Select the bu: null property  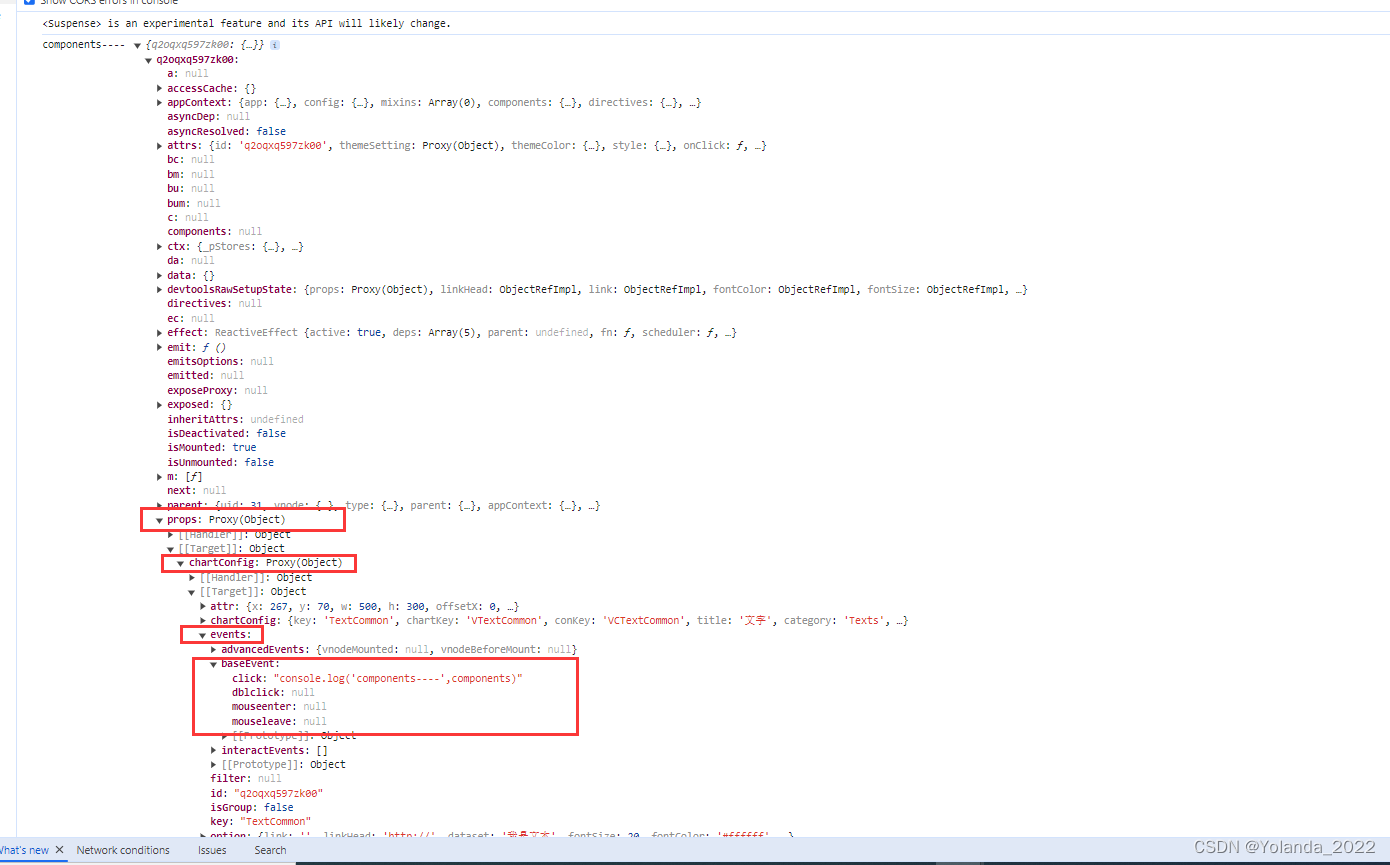[191, 188]
